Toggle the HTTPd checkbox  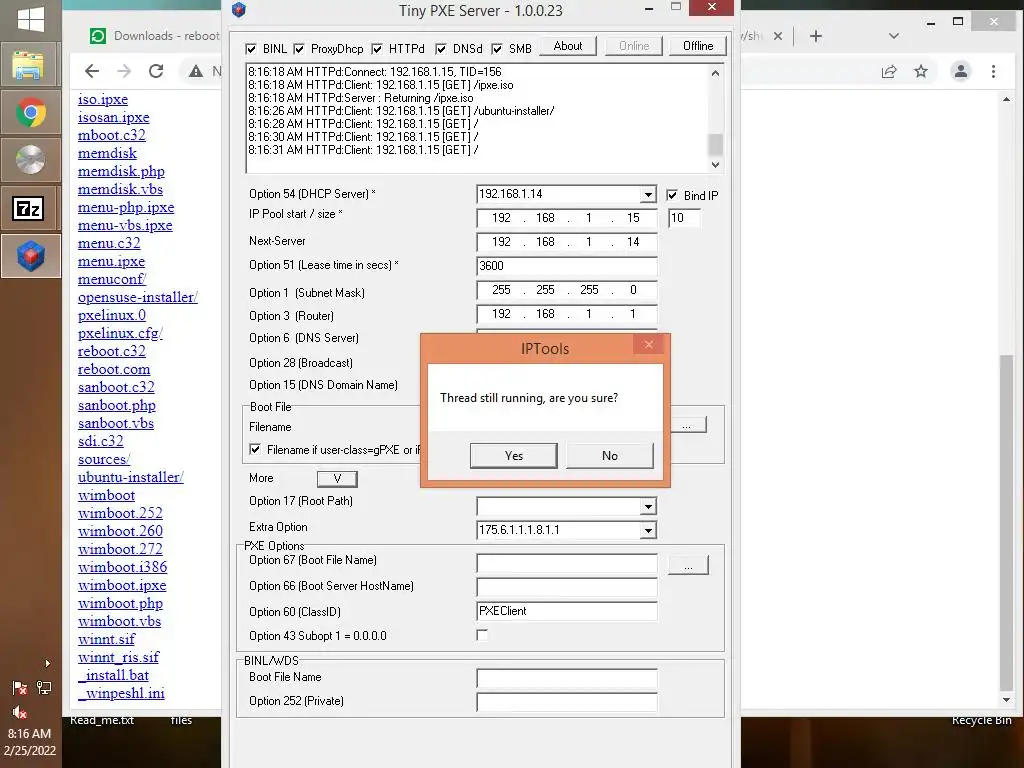coord(377,49)
